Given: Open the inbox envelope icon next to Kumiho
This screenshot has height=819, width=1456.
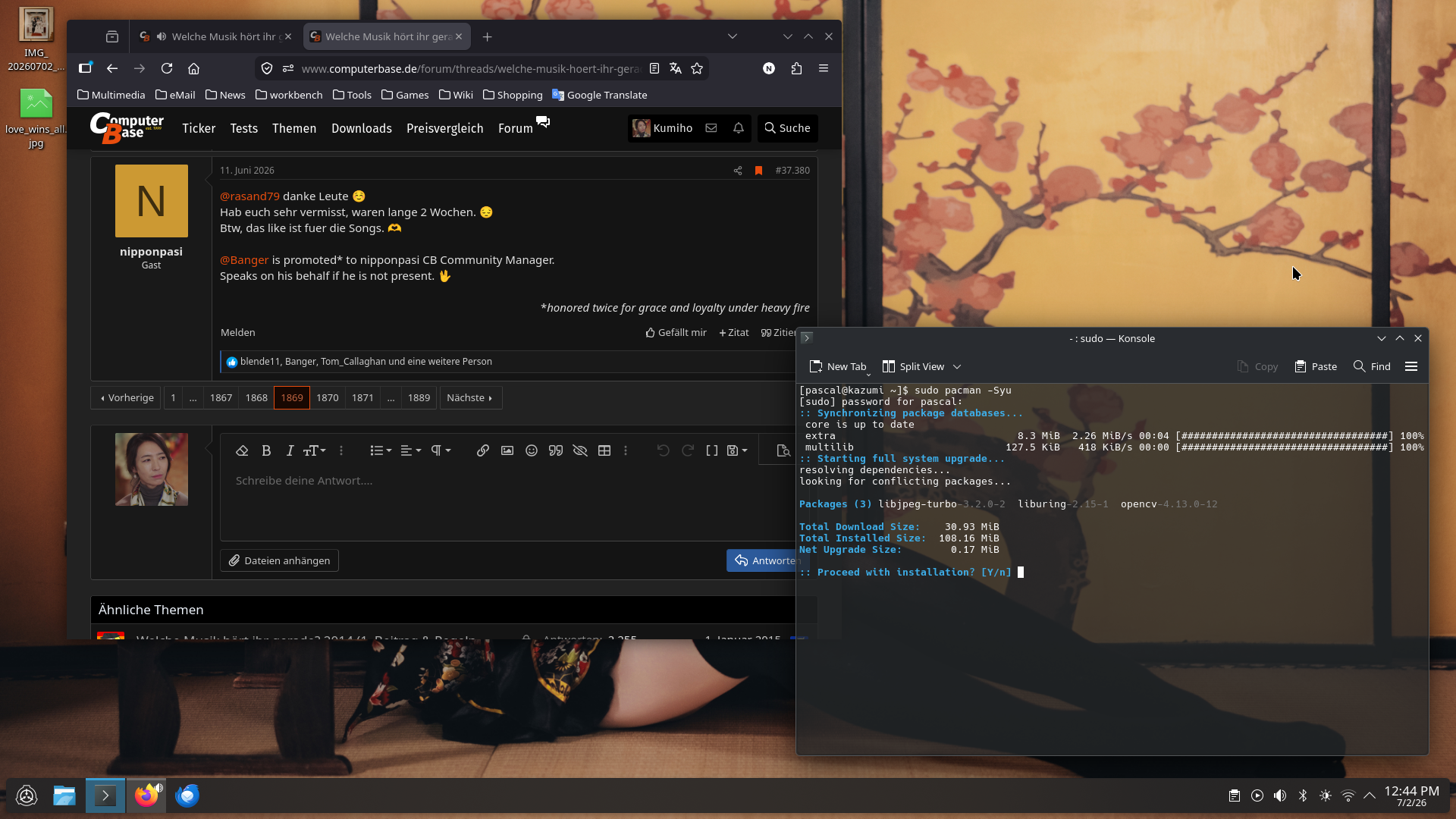Looking at the screenshot, I should click(711, 128).
